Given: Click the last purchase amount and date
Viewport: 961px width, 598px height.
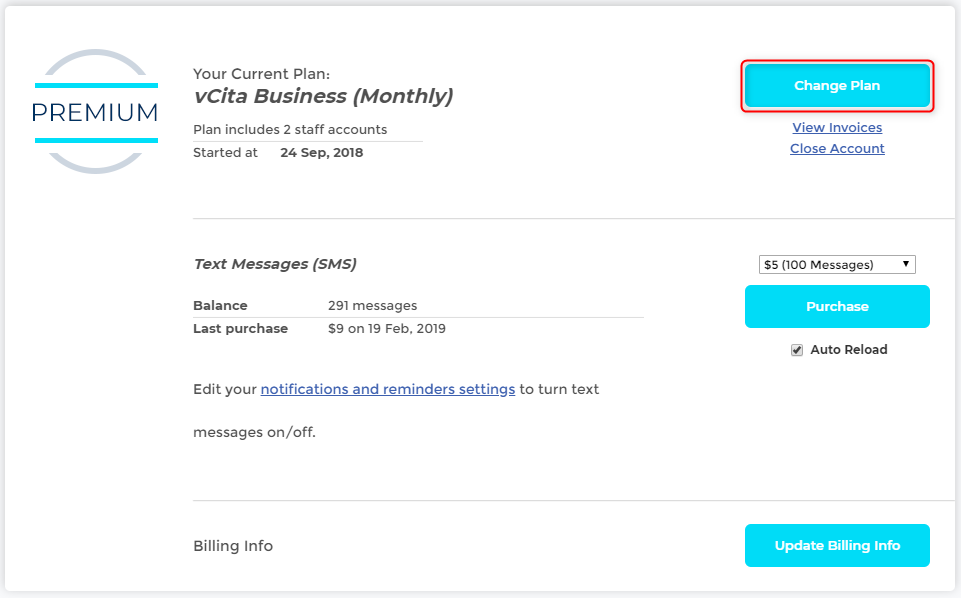Looking at the screenshot, I should 387,328.
